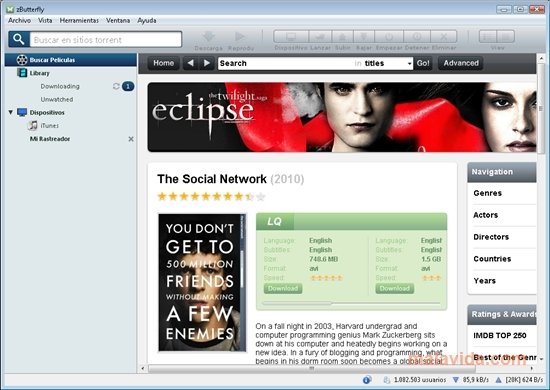Click the Bajar toolbar button
The image size is (550, 390).
click(x=364, y=36)
